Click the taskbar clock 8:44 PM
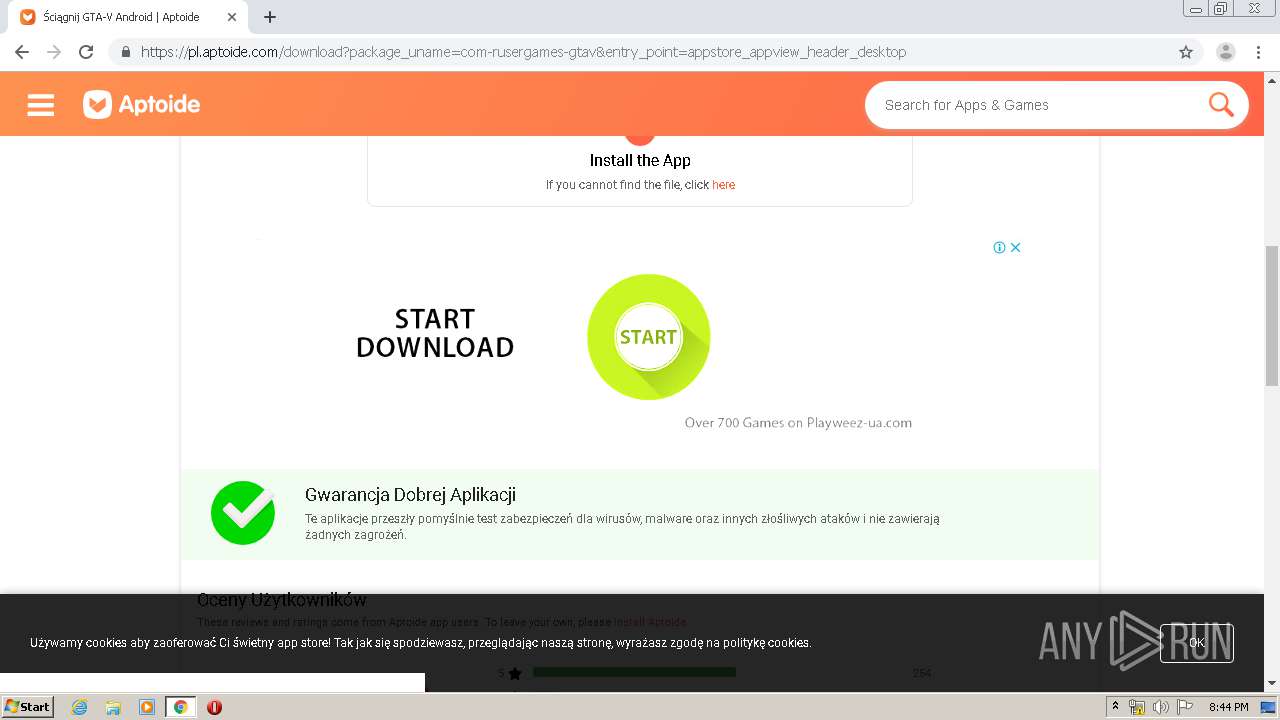Image resolution: width=1280 pixels, height=720 pixels. (x=1228, y=707)
